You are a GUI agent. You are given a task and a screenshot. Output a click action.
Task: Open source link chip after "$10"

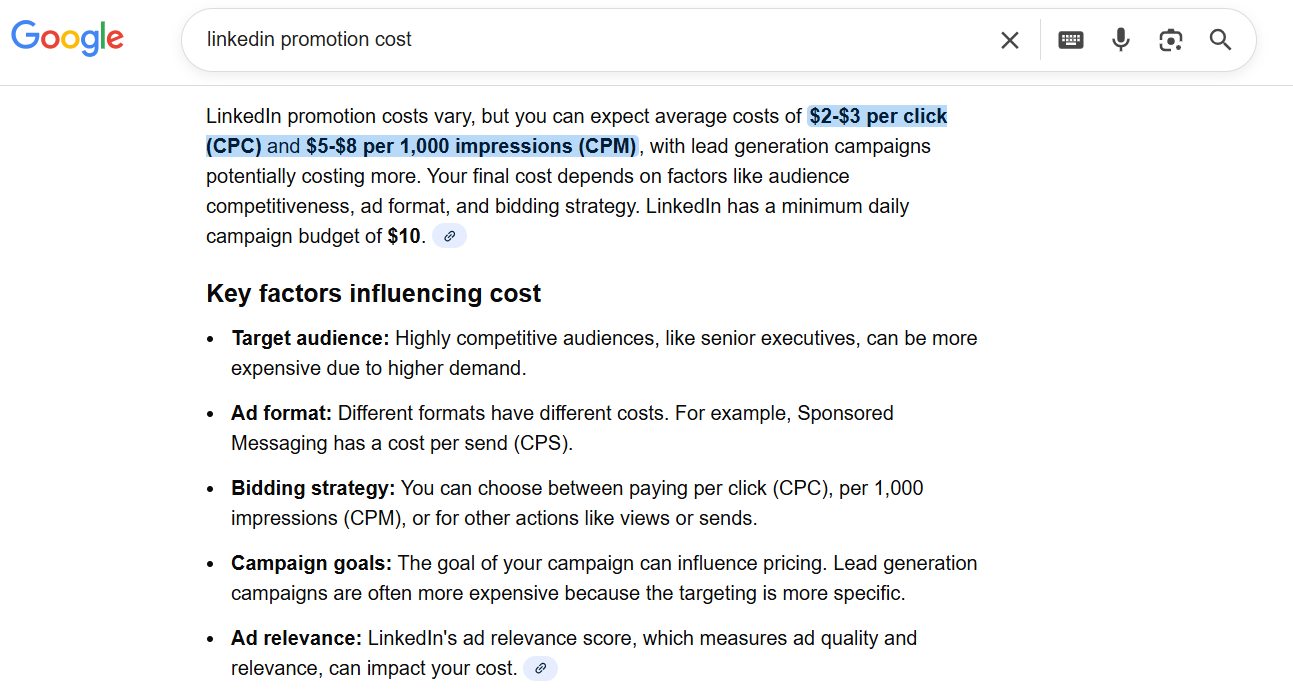pos(450,237)
